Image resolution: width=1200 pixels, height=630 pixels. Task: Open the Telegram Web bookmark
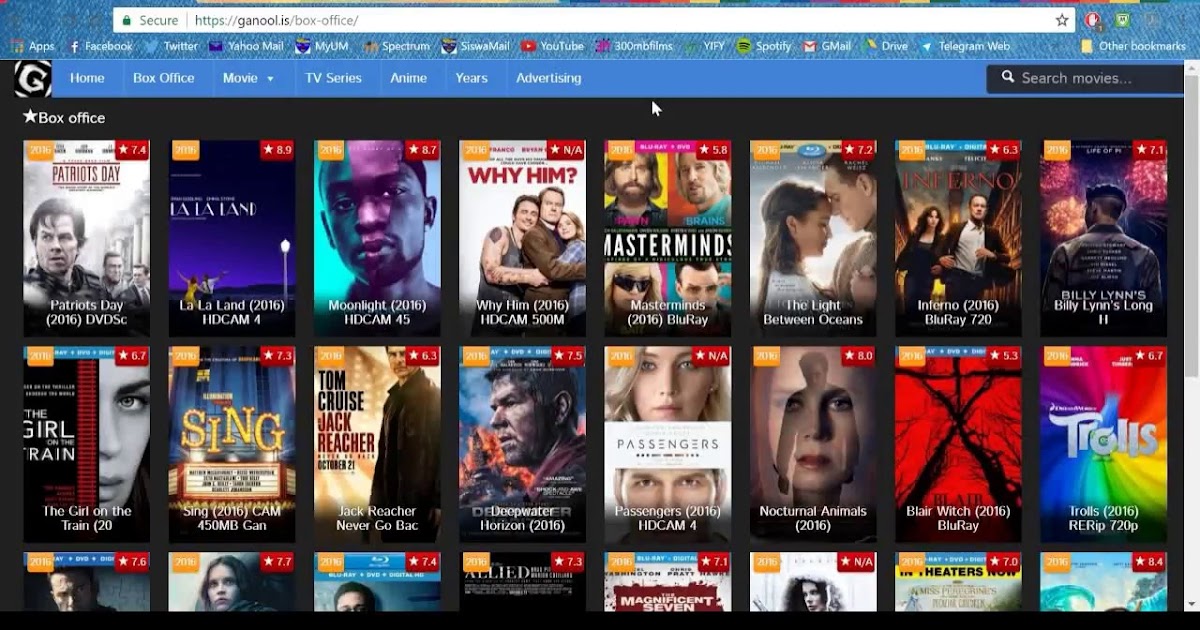pyautogui.click(x=965, y=46)
